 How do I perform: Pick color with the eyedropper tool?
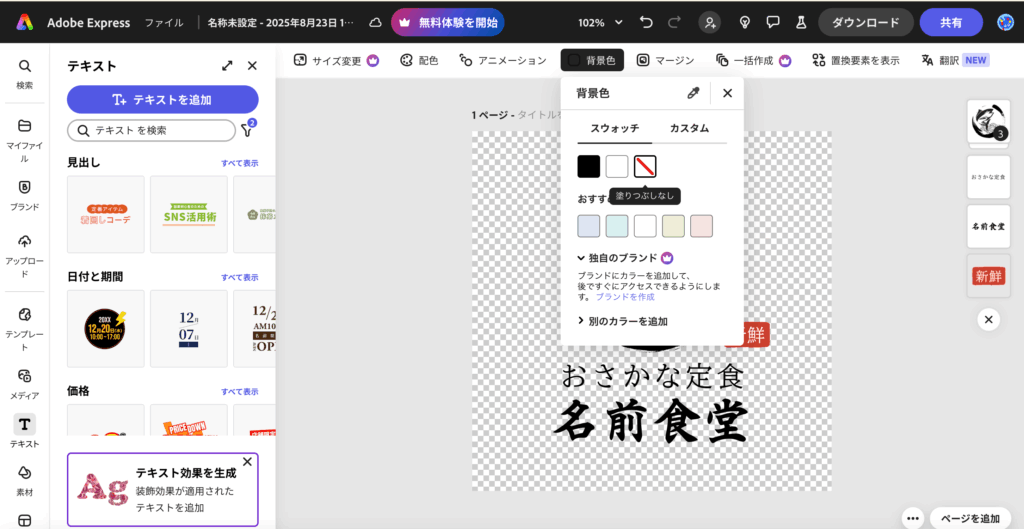click(693, 93)
